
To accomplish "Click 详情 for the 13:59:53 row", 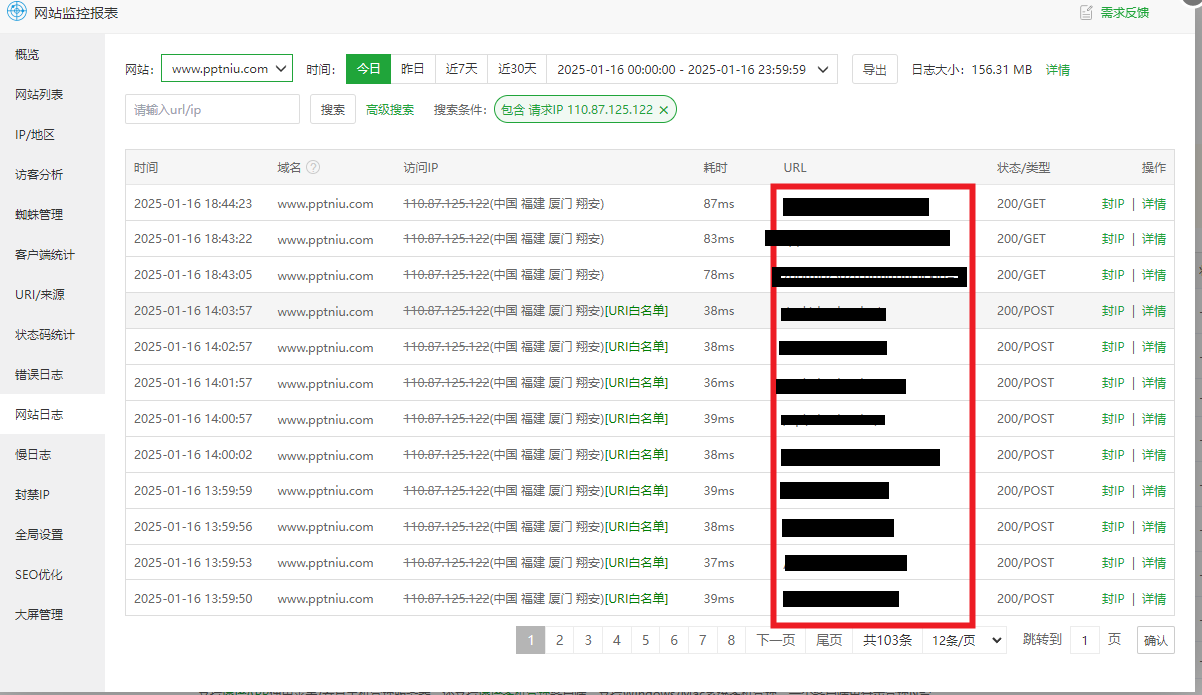I will pos(1154,563).
